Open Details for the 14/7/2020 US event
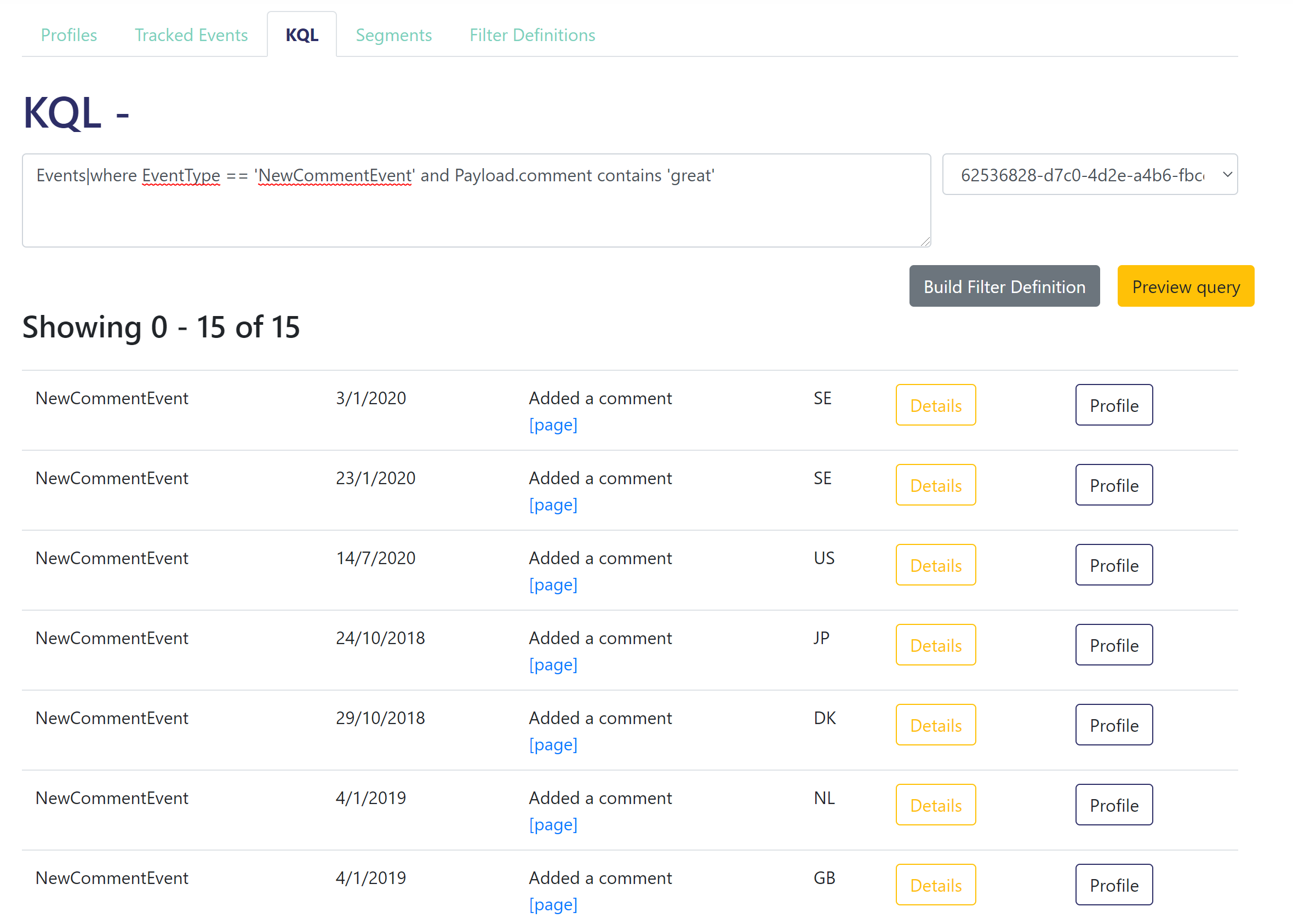The height and width of the screenshot is (924, 1293). pos(936,565)
